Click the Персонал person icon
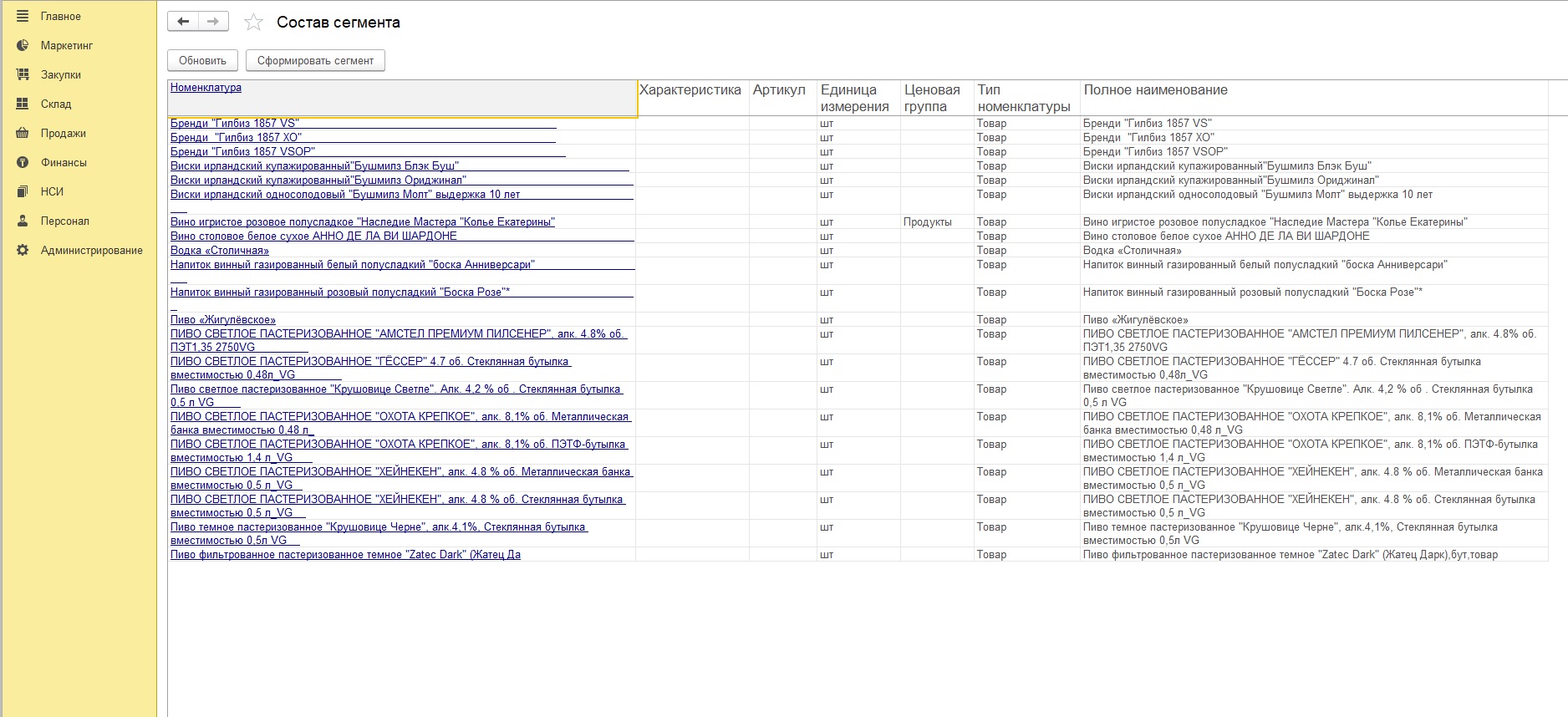Image resolution: width=1568 pixels, height=717 pixels. pos(23,221)
